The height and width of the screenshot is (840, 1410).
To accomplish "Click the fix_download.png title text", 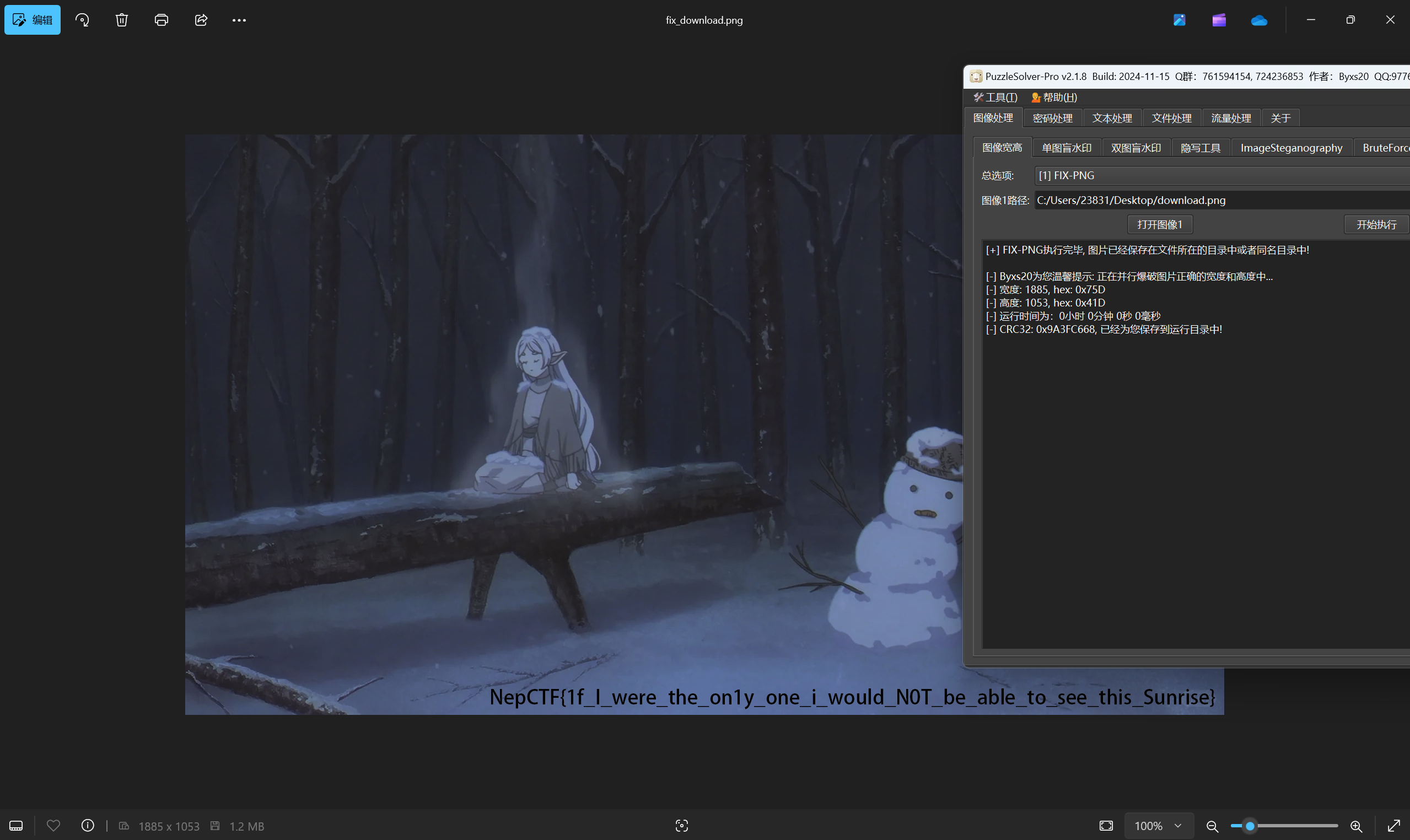I will point(704,20).
